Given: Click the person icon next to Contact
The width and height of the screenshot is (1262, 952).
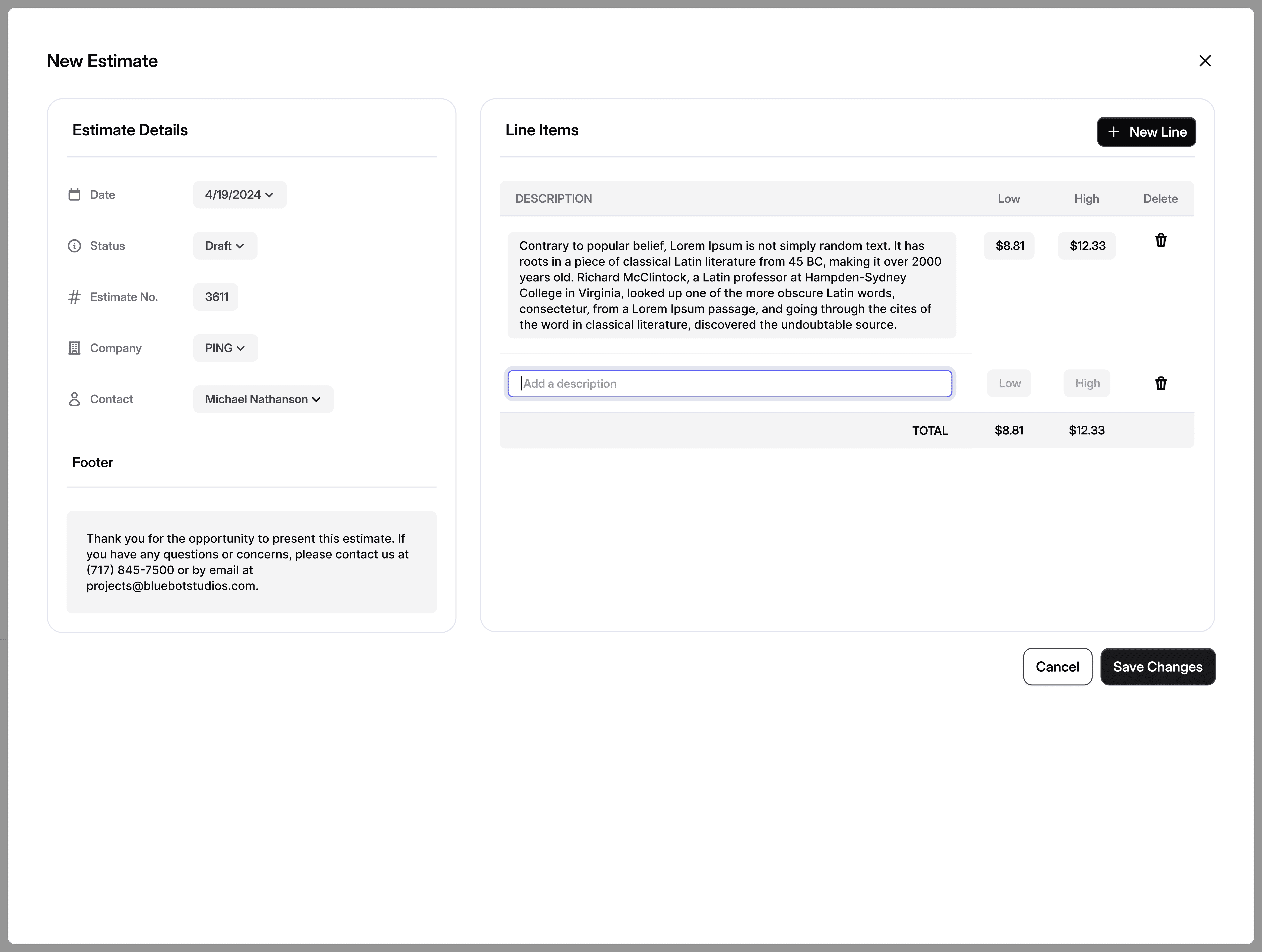Looking at the screenshot, I should pyautogui.click(x=74, y=399).
